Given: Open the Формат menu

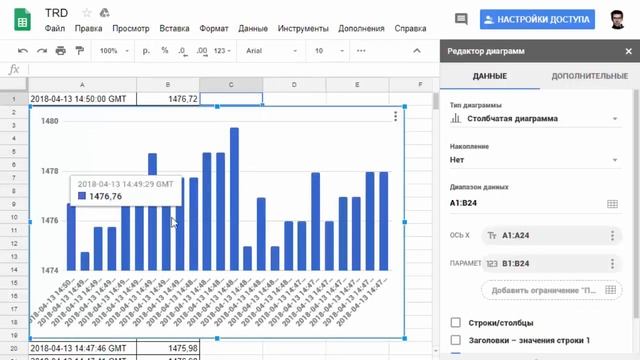Looking at the screenshot, I should (214, 29).
